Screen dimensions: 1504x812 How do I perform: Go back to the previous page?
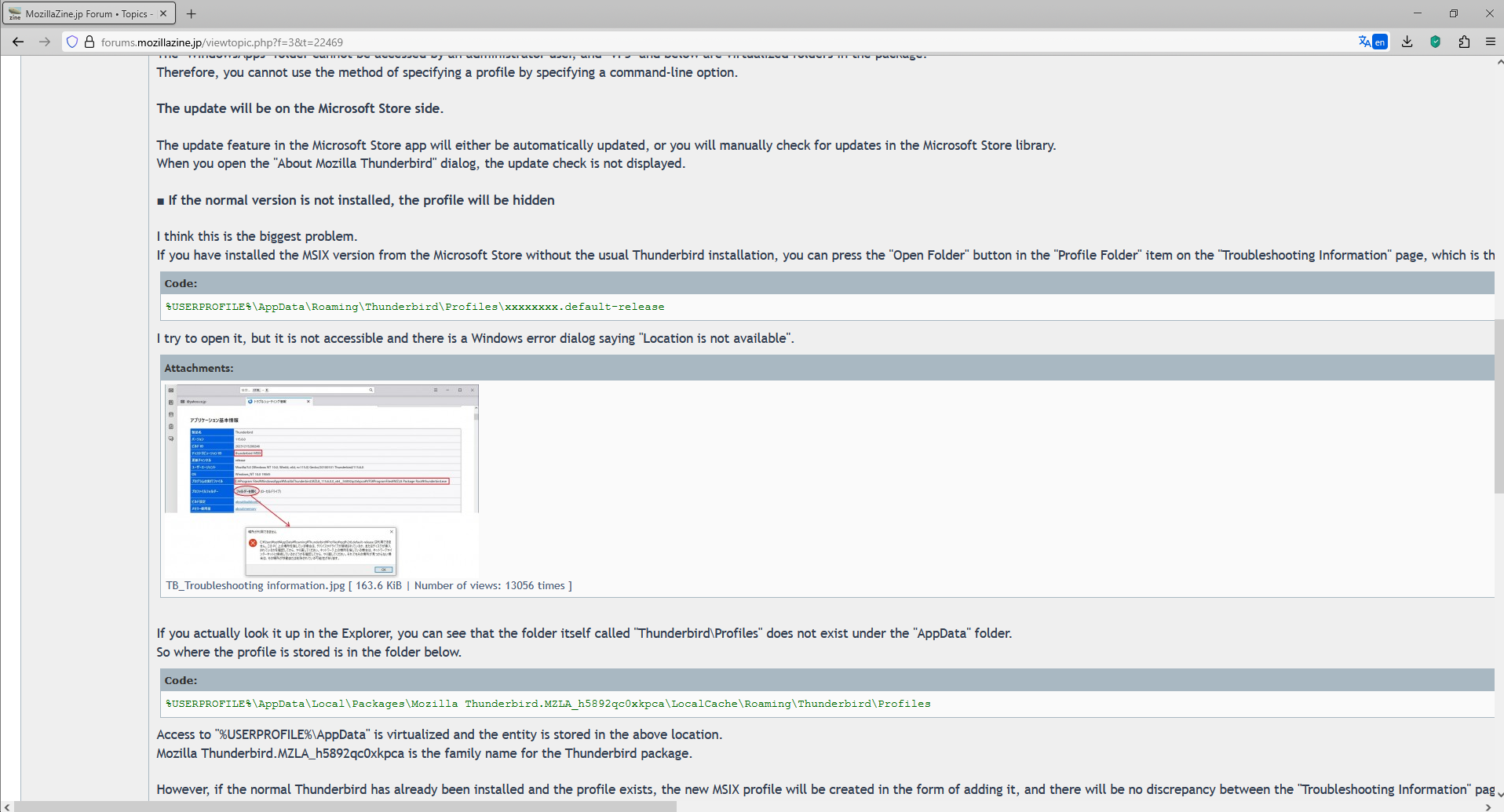coord(18,42)
